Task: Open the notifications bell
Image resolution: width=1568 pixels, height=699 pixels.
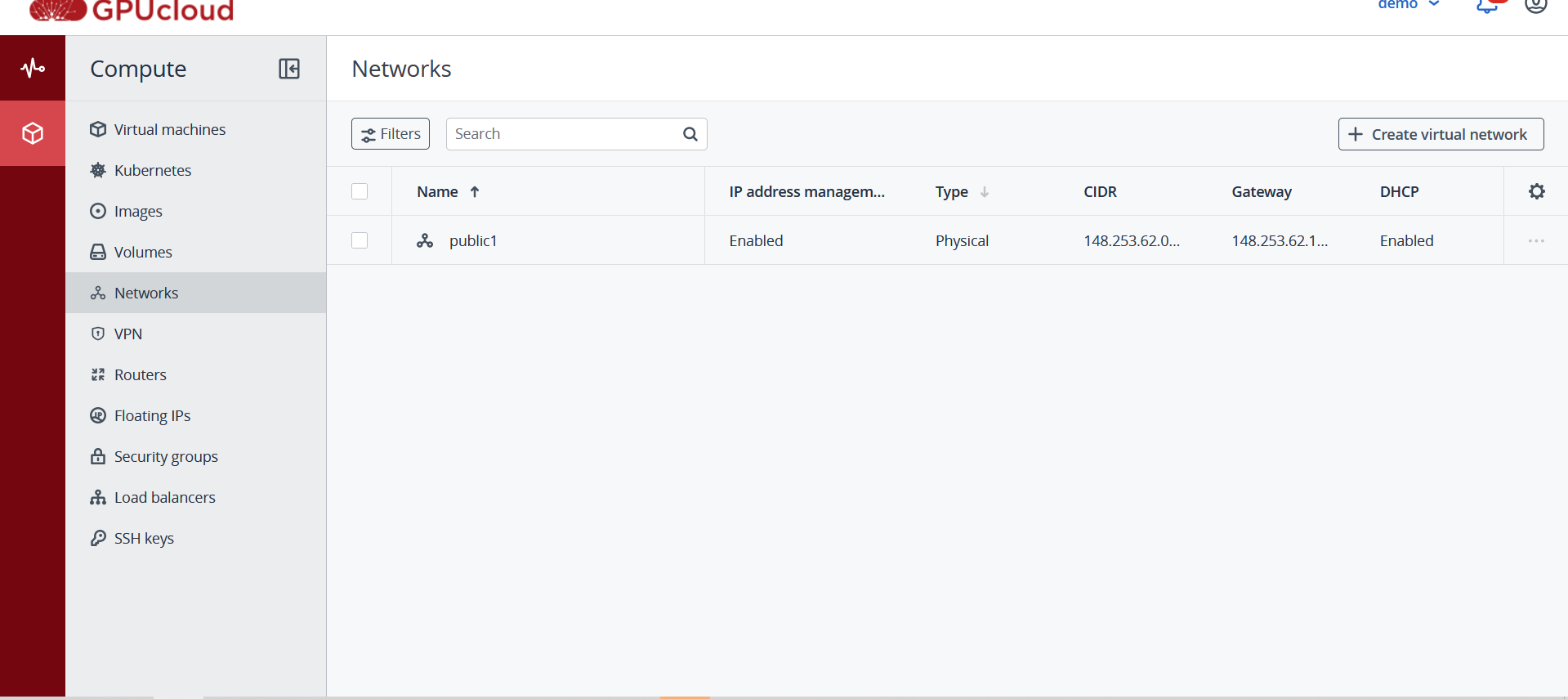Action: point(1487,7)
